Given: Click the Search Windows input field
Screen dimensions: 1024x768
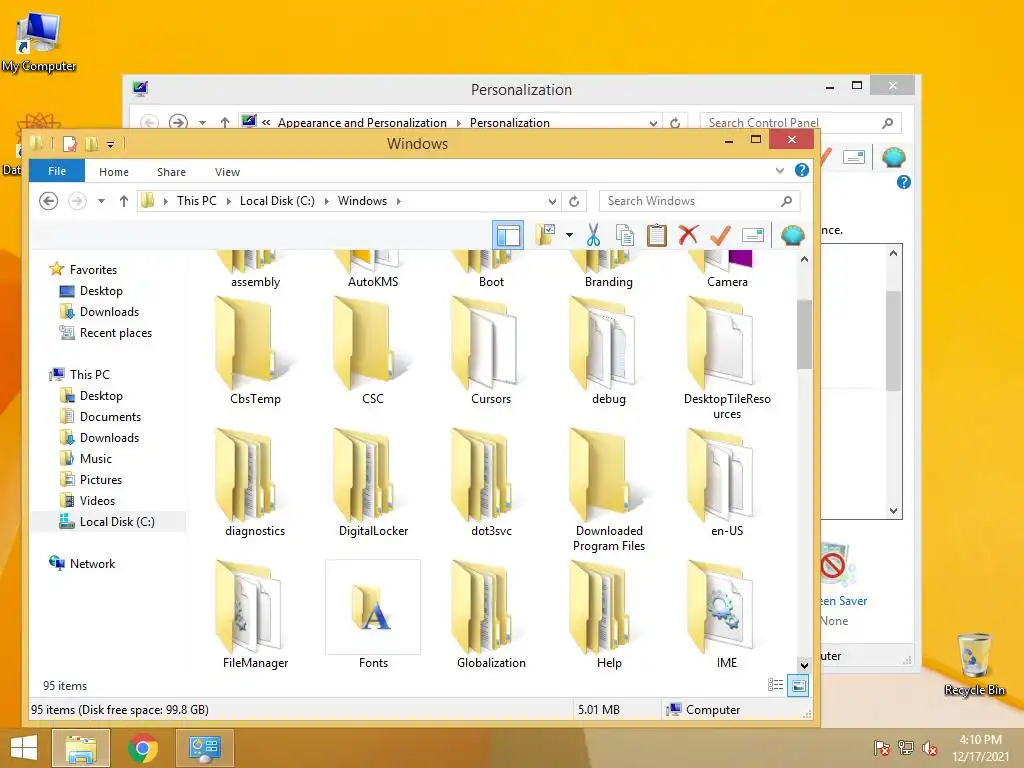Looking at the screenshot, I should (699, 201).
